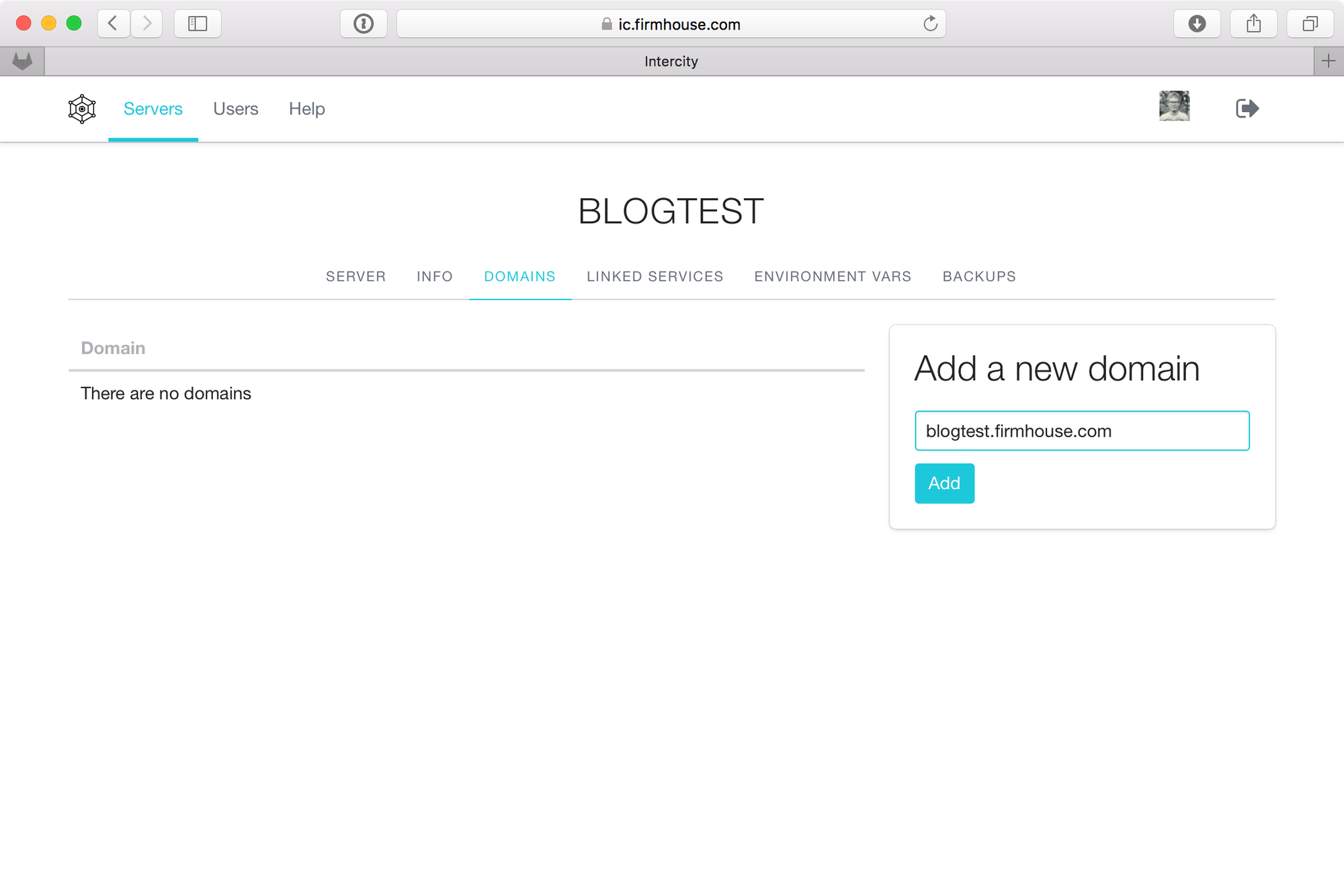Reload the page with refresh icon

[x=930, y=24]
